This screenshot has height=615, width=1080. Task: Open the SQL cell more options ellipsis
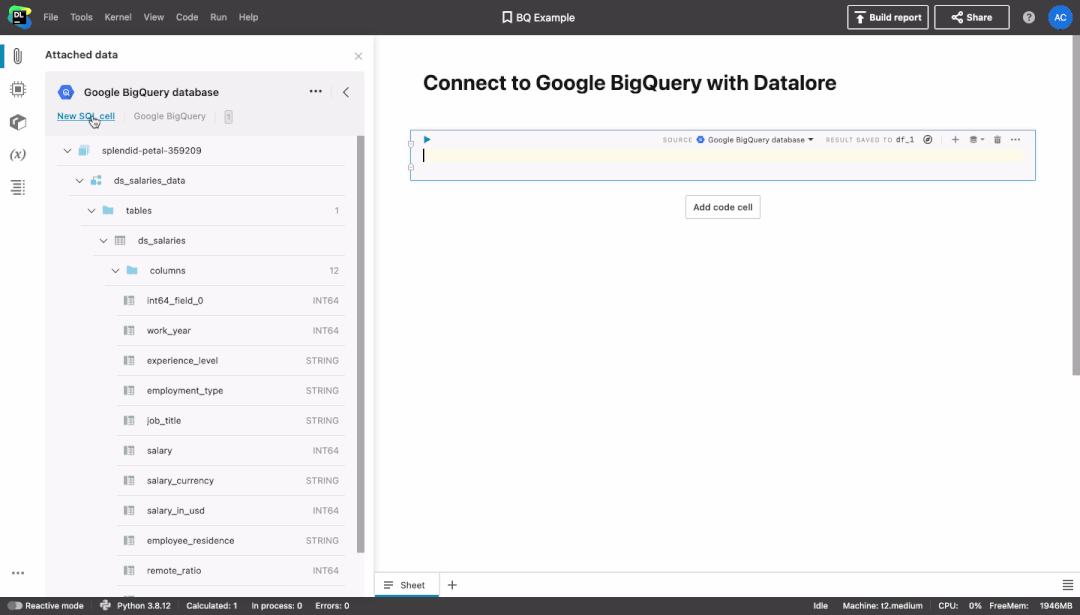1015,140
